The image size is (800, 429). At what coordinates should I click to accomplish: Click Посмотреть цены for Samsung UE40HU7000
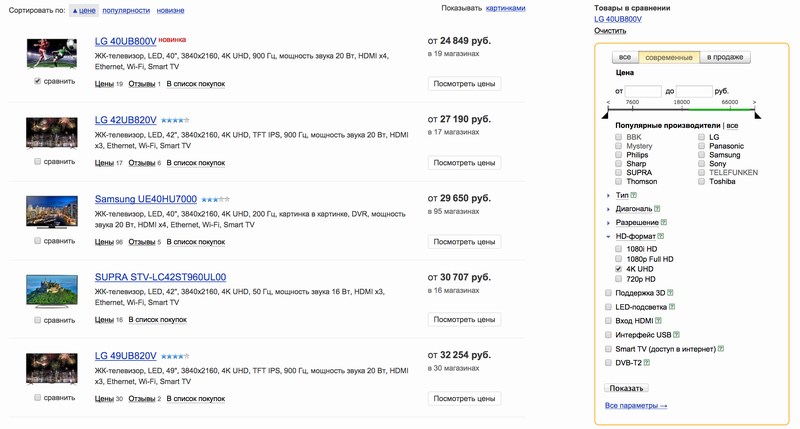pos(464,242)
